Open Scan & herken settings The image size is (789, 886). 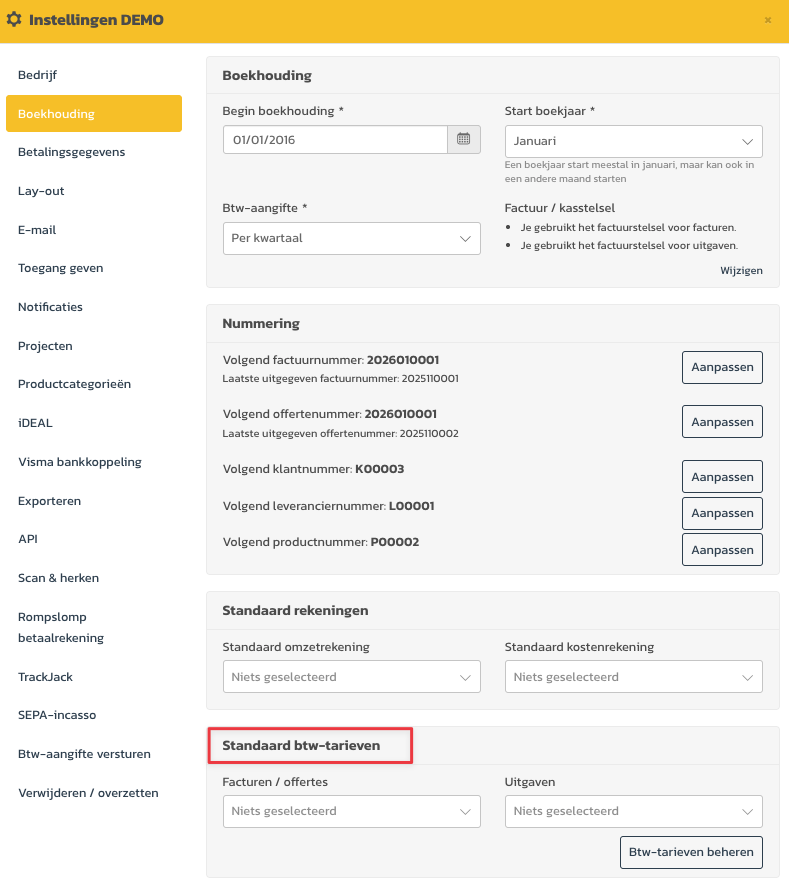pyautogui.click(x=58, y=578)
